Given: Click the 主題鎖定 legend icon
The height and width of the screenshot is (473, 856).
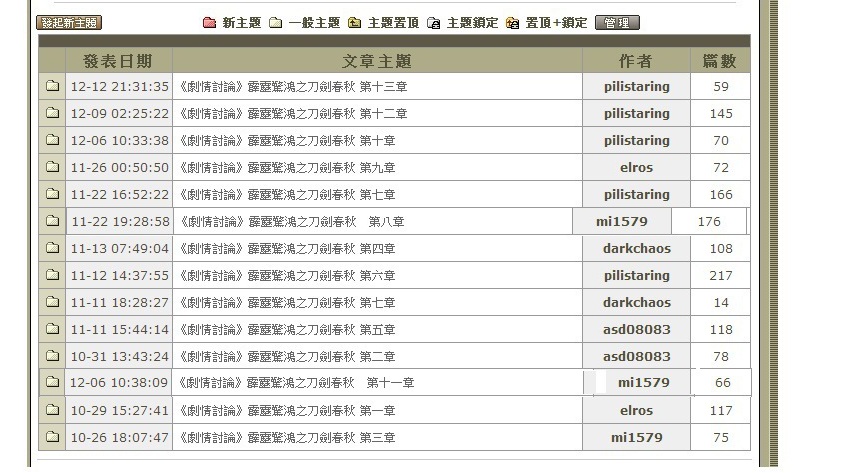Looking at the screenshot, I should (x=433, y=22).
